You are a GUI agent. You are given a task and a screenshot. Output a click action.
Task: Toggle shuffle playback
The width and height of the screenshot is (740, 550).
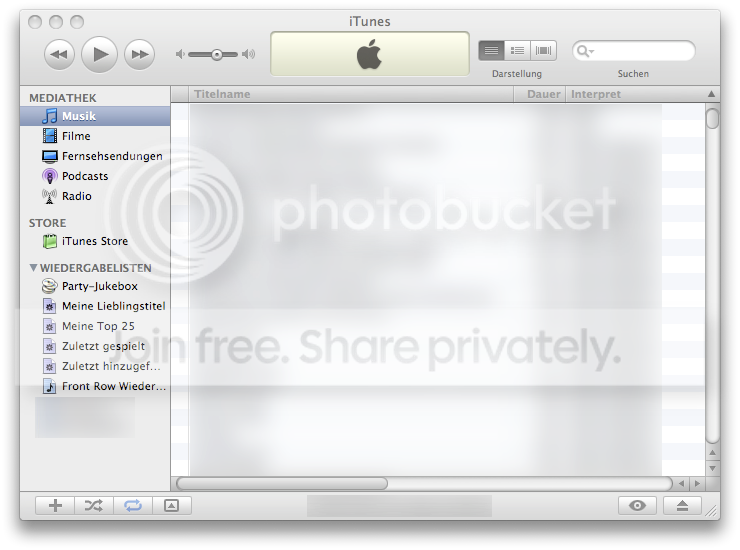pyautogui.click(x=93, y=506)
